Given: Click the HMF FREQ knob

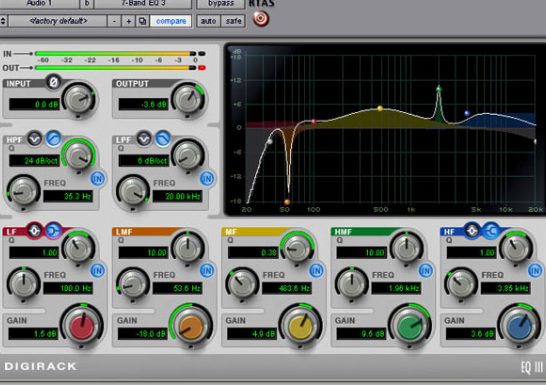Looking at the screenshot, I should [352, 284].
